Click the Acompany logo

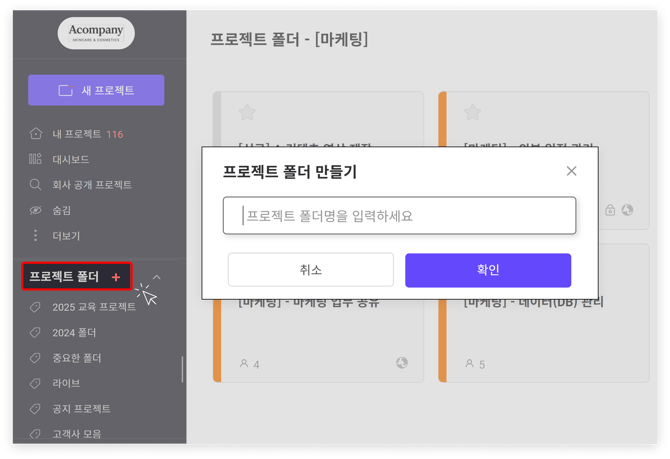(96, 33)
